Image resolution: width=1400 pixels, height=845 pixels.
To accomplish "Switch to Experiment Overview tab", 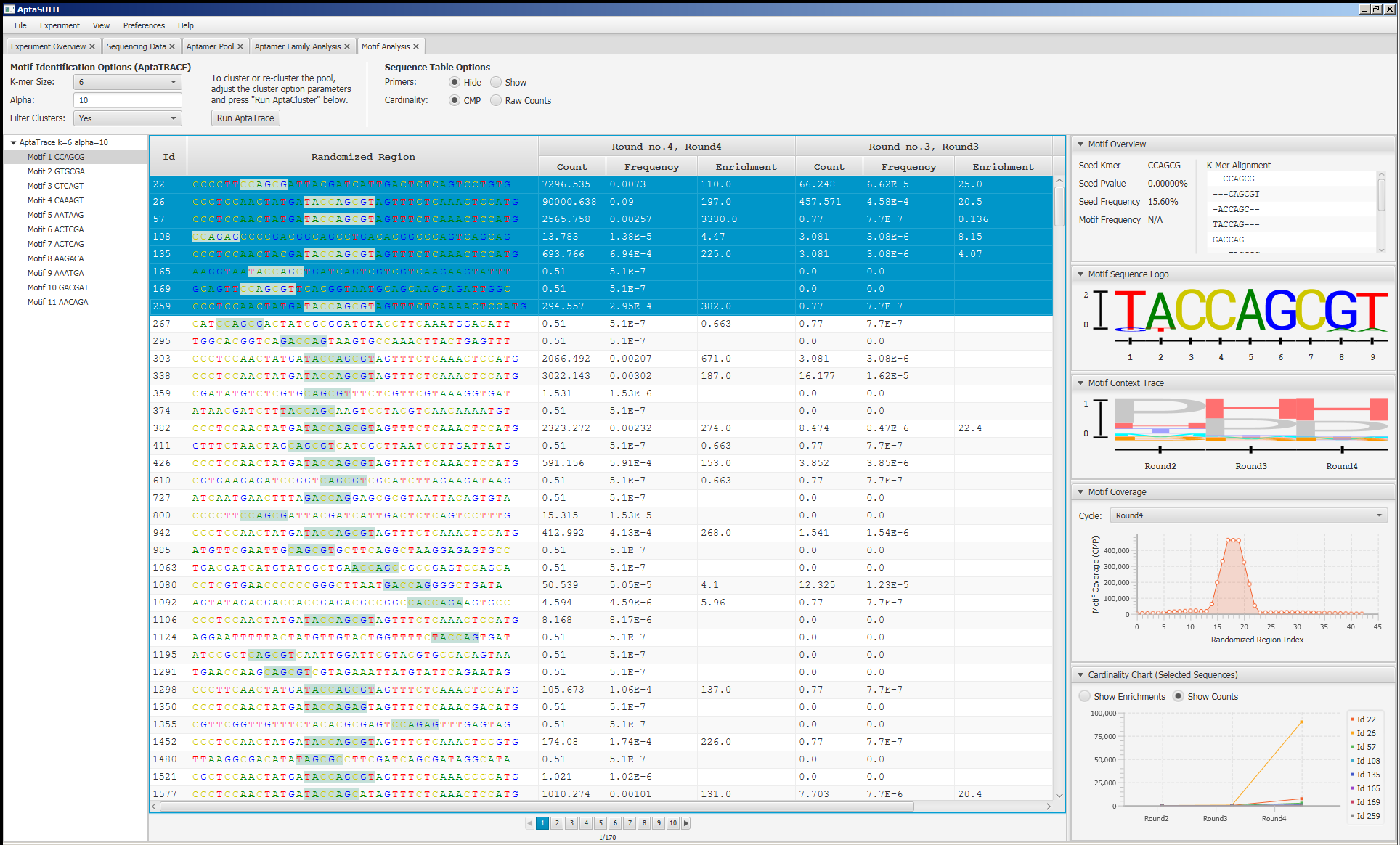I will [x=48, y=46].
